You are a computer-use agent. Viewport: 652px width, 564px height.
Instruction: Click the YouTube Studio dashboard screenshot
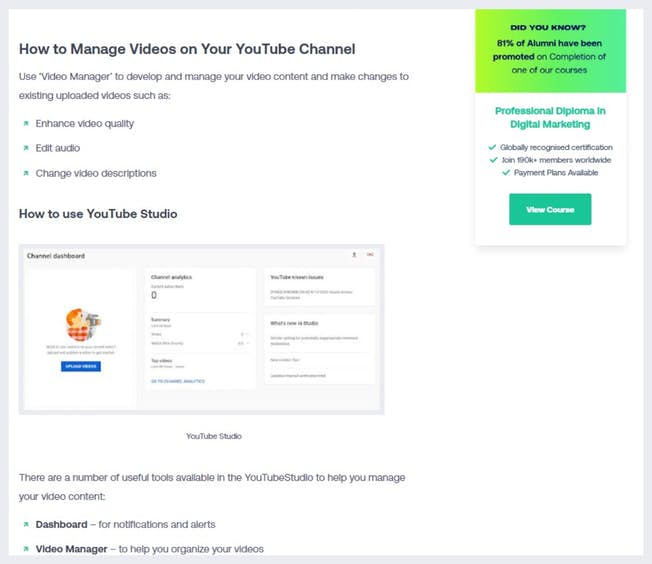coord(201,329)
